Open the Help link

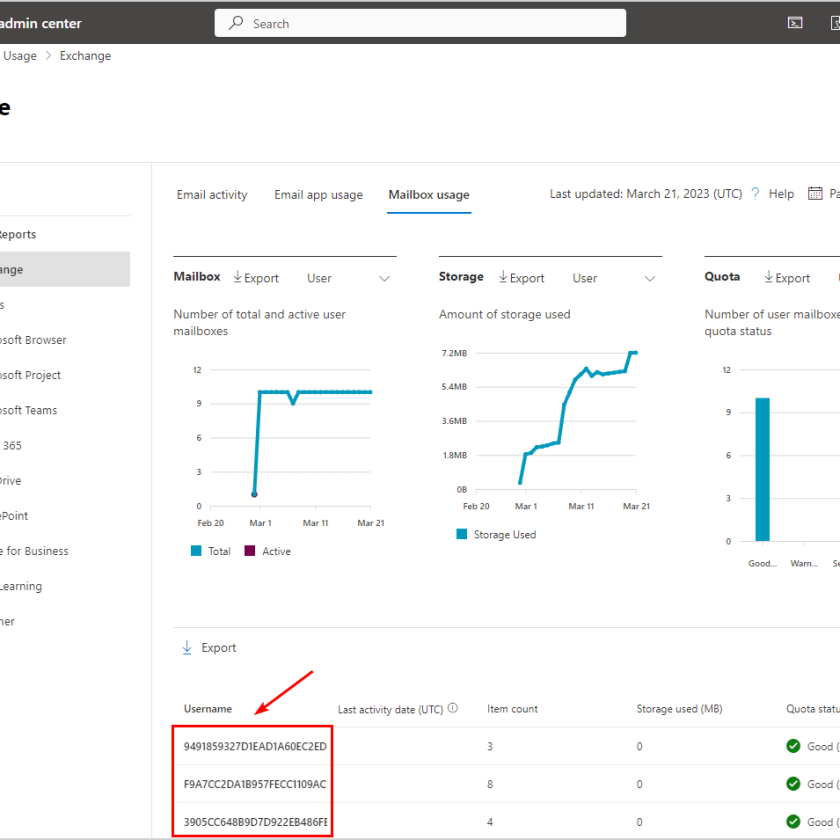click(781, 193)
